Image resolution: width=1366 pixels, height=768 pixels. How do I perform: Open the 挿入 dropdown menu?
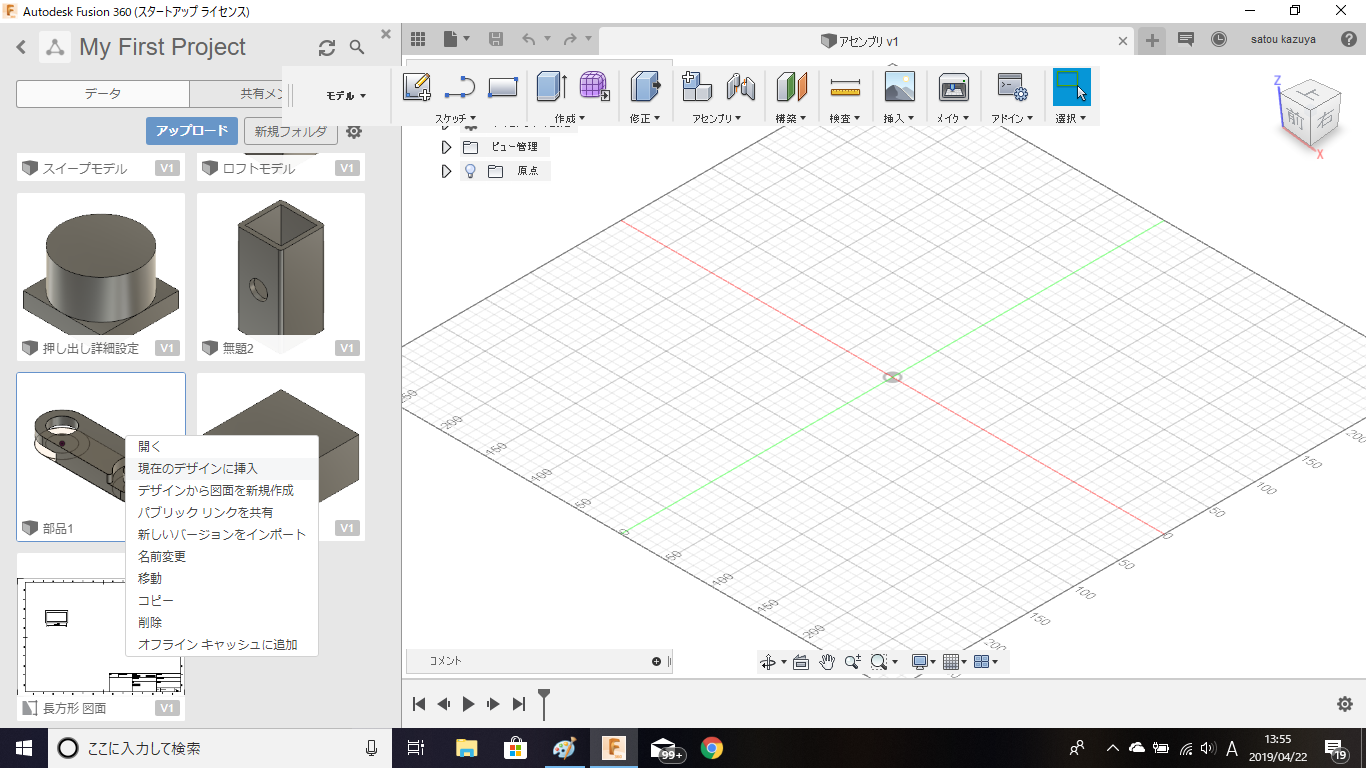899,118
